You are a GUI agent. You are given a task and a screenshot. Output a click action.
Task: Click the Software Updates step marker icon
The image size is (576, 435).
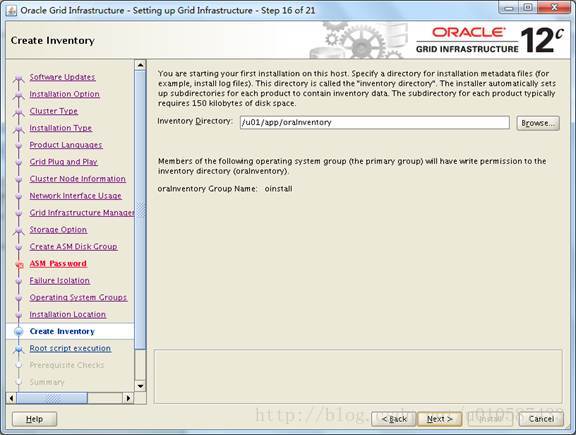(18, 78)
